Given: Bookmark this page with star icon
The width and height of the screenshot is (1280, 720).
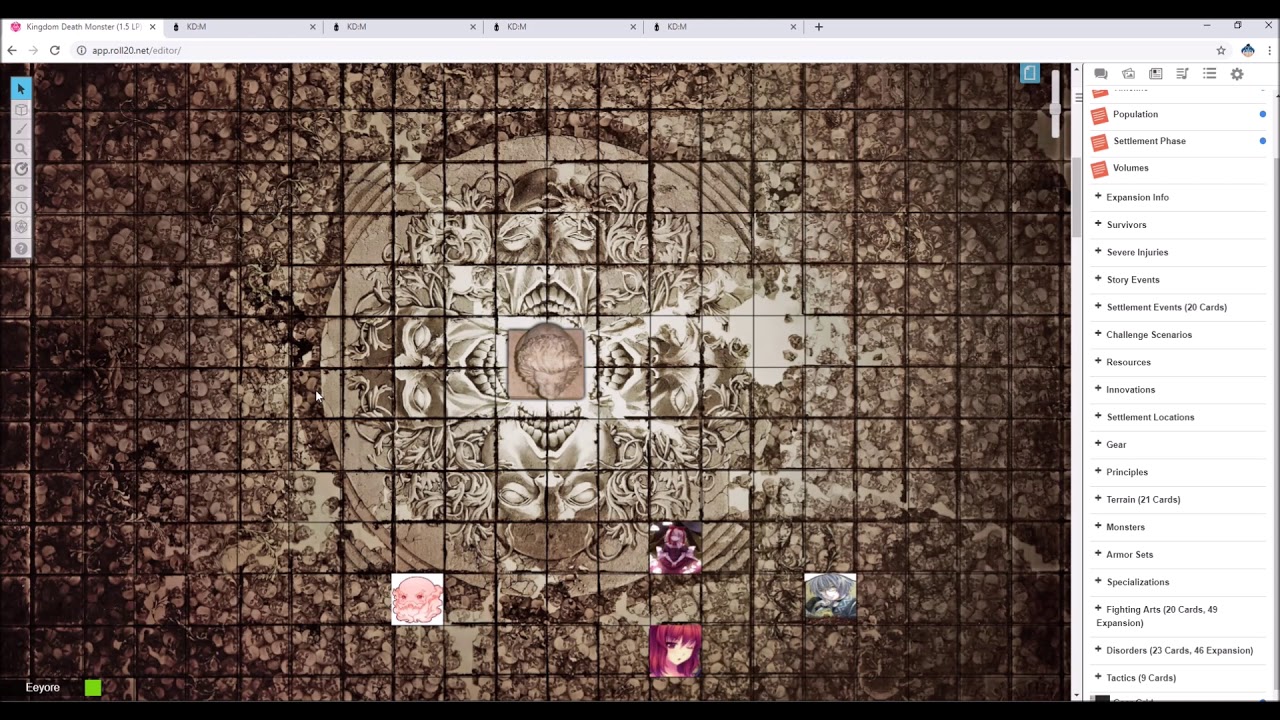Looking at the screenshot, I should point(1221,50).
